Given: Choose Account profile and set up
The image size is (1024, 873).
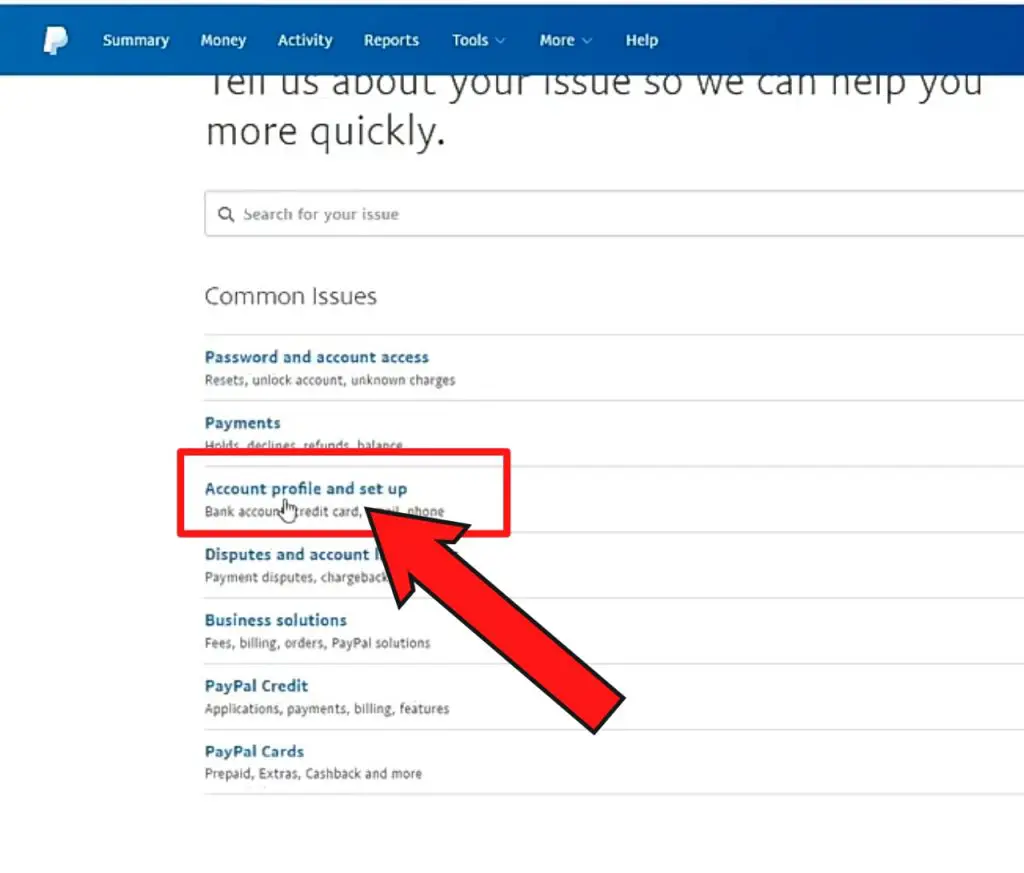Looking at the screenshot, I should (306, 489).
